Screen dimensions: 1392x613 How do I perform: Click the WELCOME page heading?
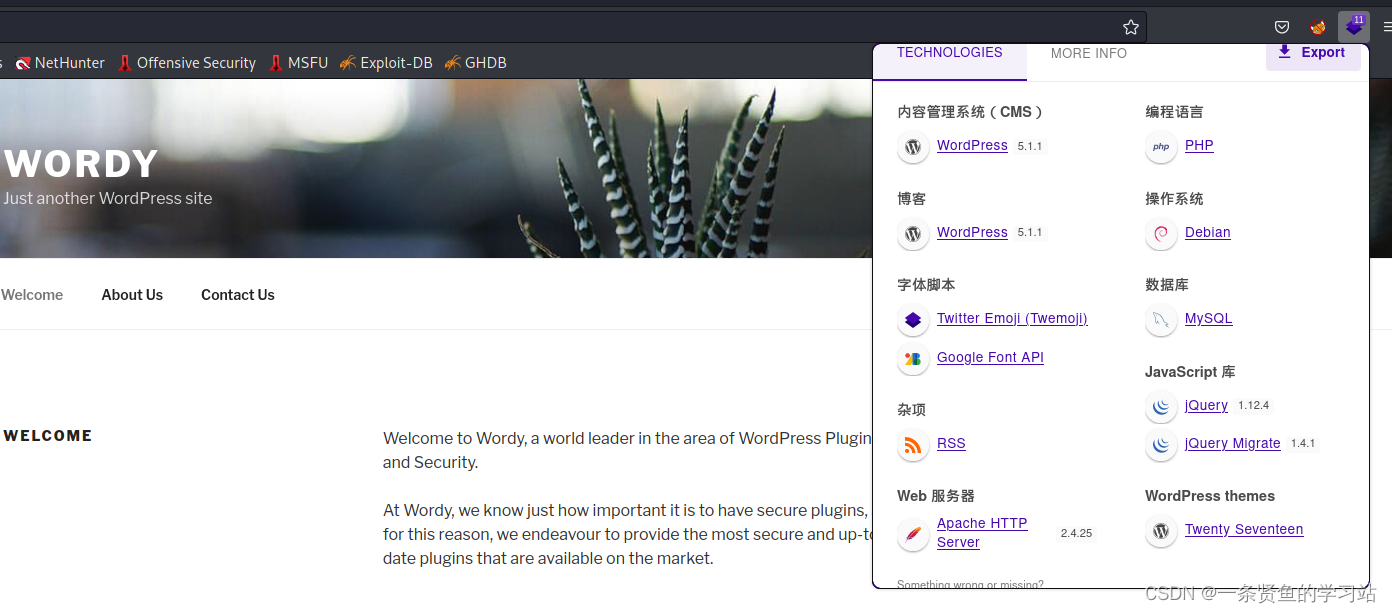pos(48,436)
